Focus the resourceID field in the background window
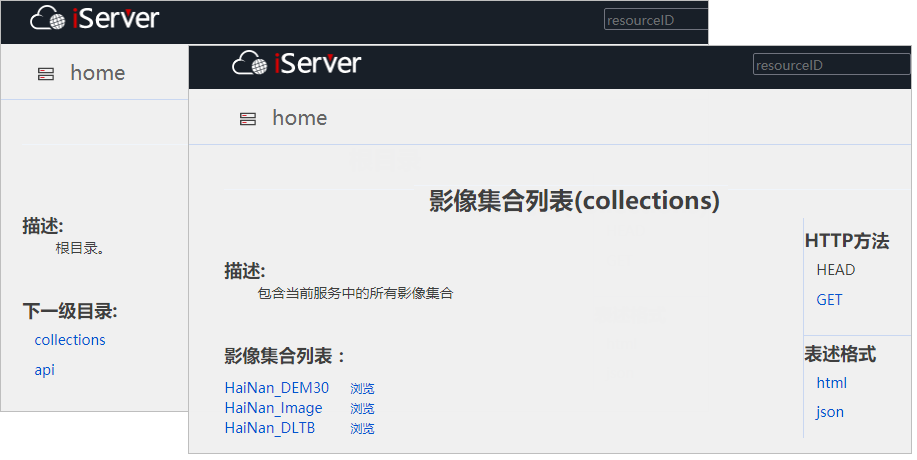The height and width of the screenshot is (460, 917). [655, 20]
